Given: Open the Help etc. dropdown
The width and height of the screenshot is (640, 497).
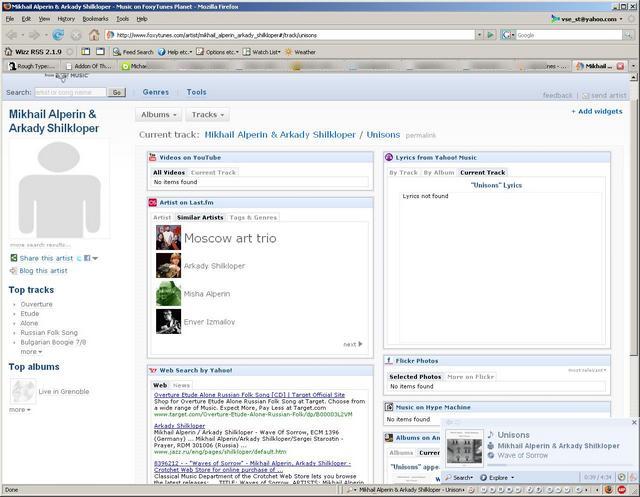Looking at the screenshot, I should coord(175,52).
